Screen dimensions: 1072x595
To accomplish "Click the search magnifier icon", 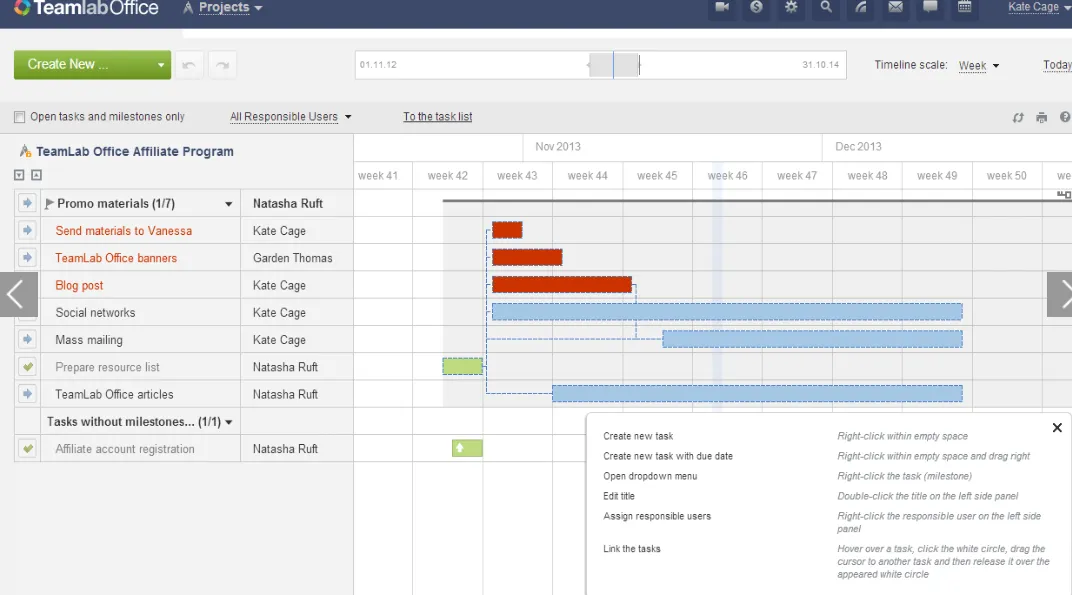I will point(826,8).
